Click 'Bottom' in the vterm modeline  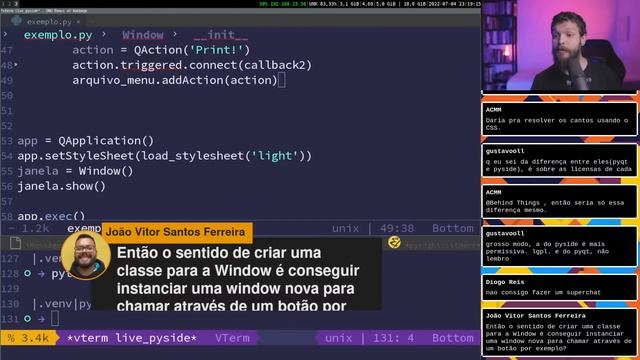pos(453,338)
